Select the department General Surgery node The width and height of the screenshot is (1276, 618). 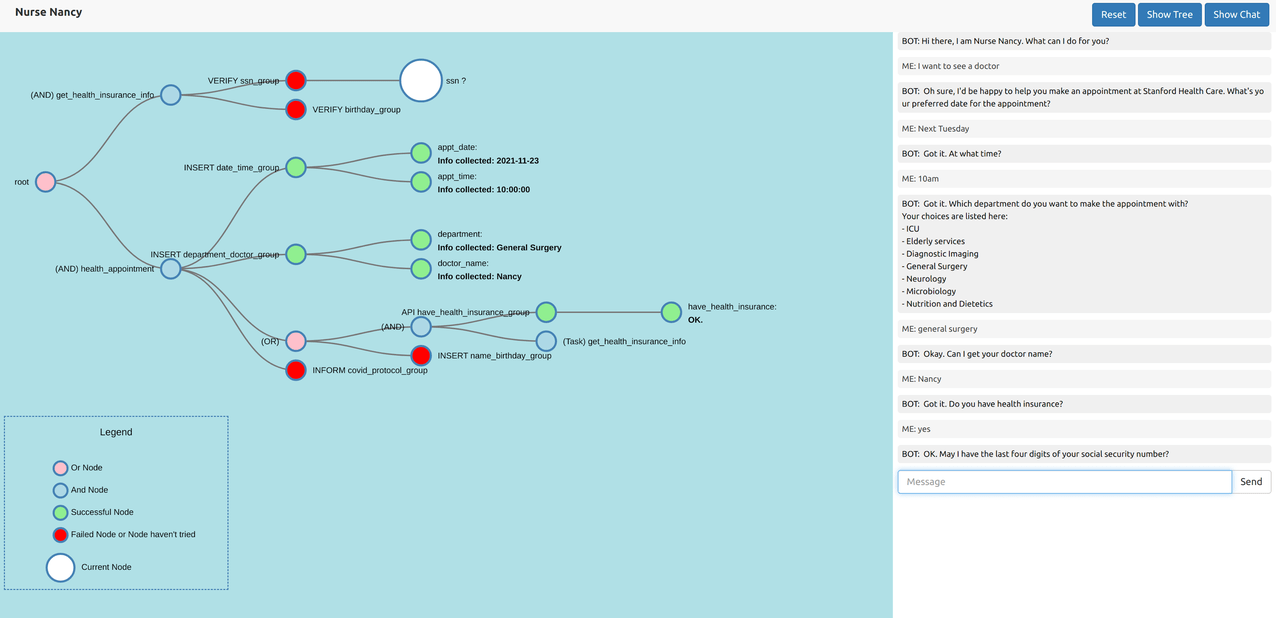(421, 240)
